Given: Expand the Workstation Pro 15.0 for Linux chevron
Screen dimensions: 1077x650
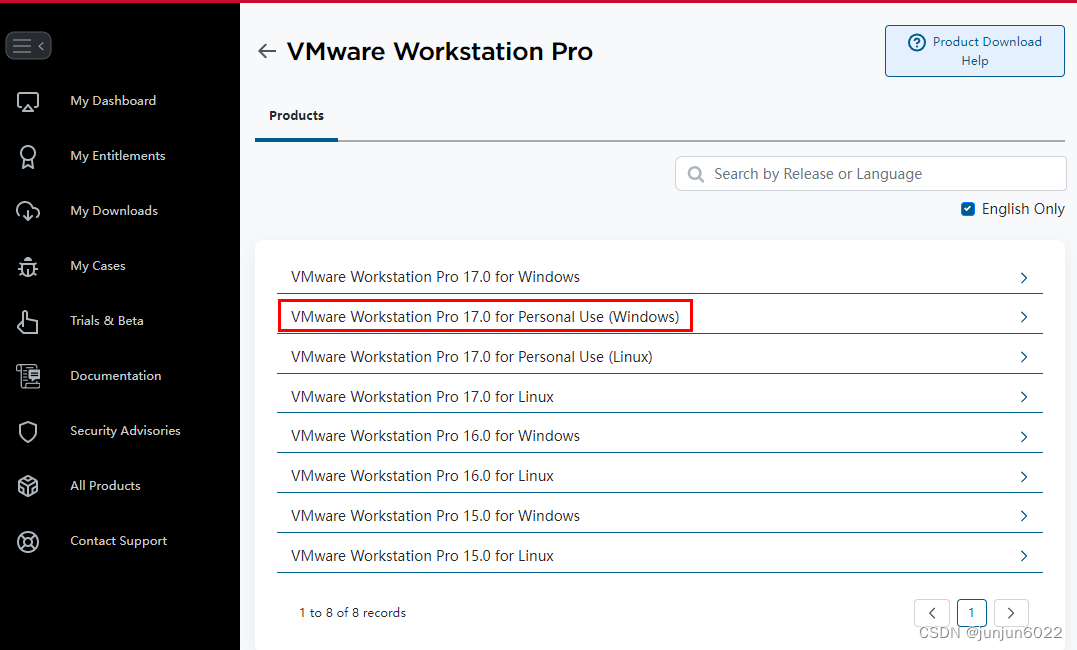Looking at the screenshot, I should point(1023,556).
